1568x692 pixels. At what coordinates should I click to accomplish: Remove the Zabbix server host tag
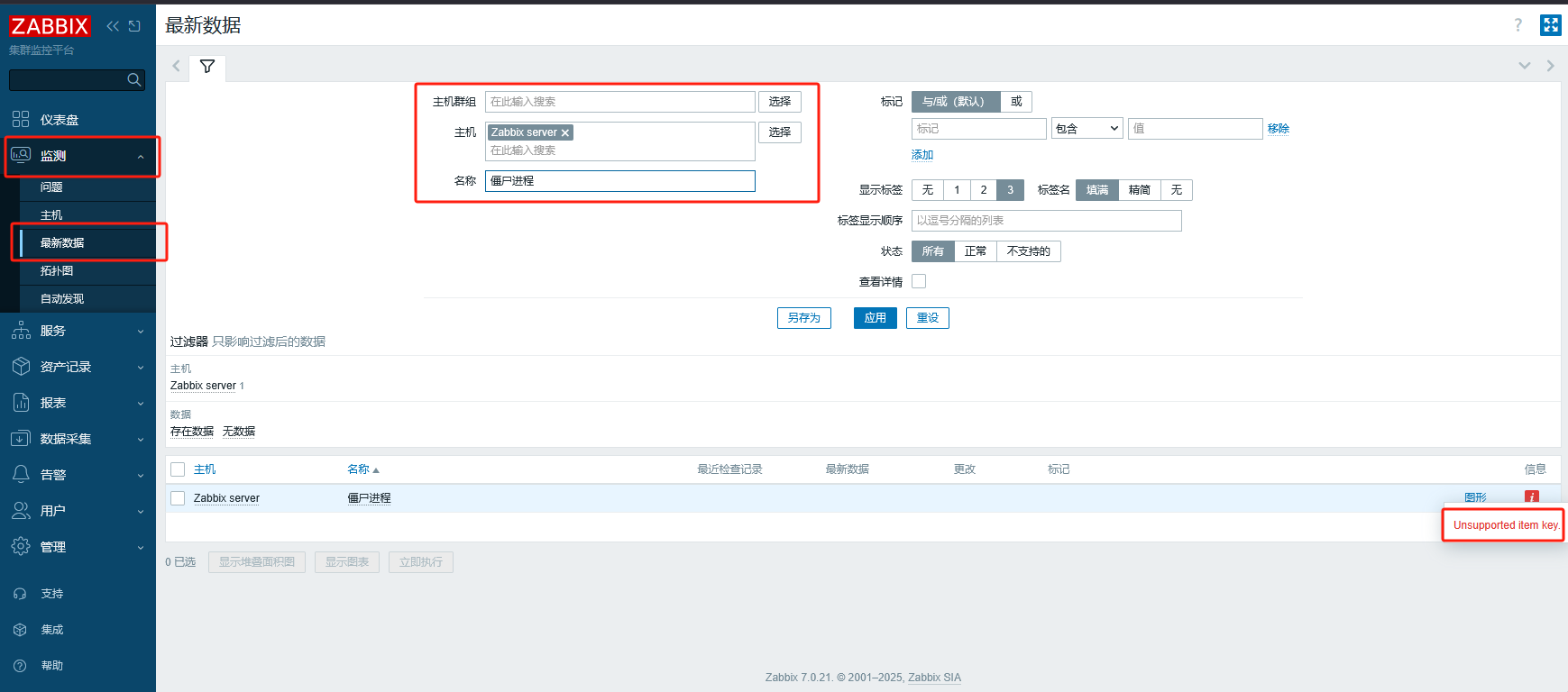tap(565, 133)
